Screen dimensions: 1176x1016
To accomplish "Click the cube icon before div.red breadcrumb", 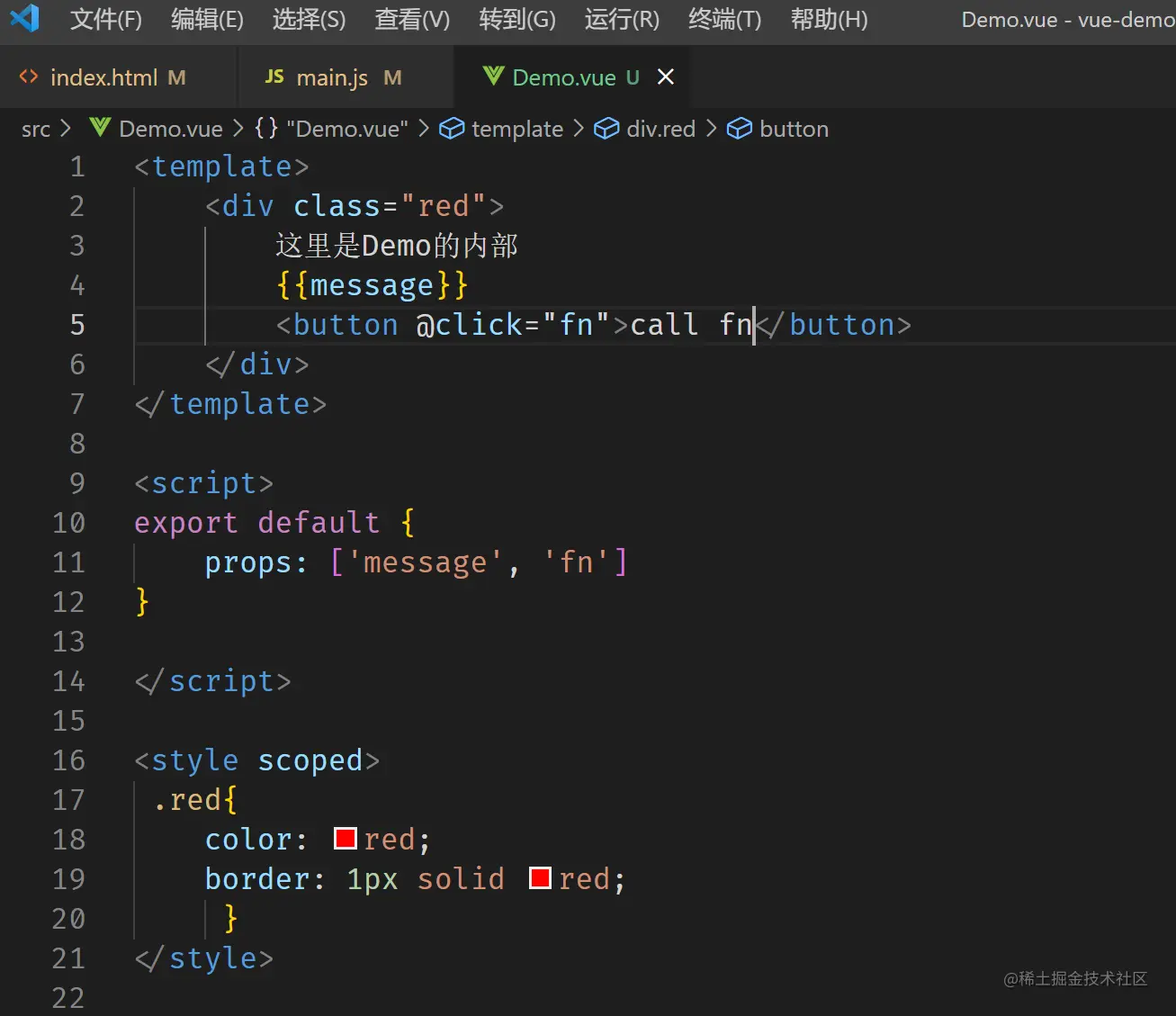I will pyautogui.click(x=607, y=129).
